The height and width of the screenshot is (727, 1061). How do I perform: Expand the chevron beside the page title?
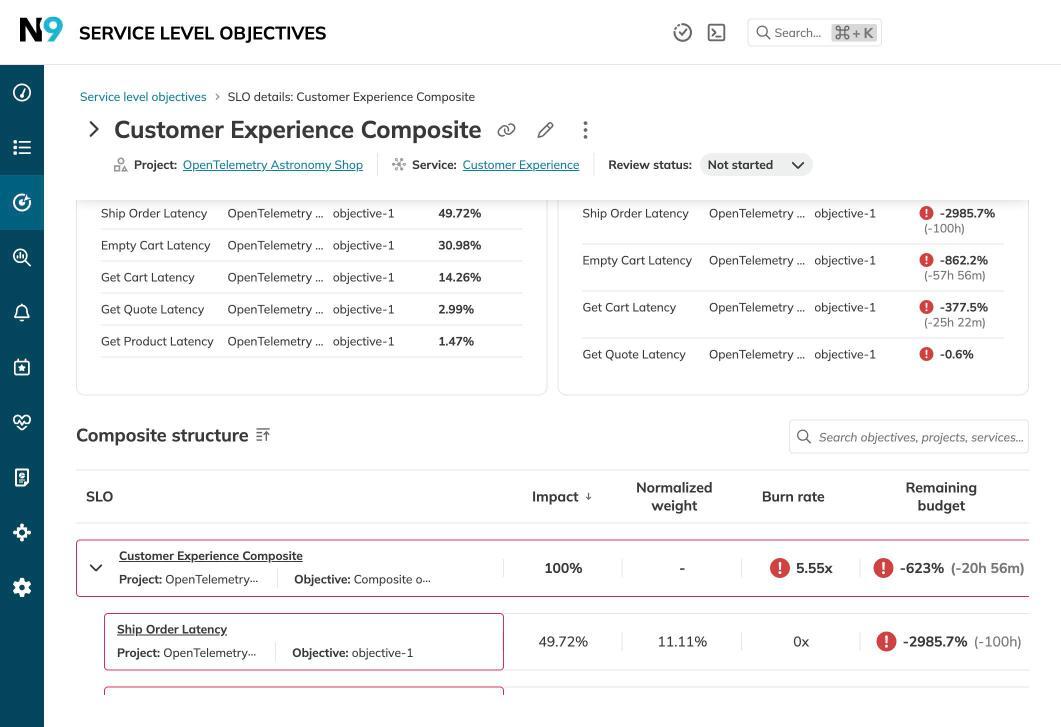94,128
